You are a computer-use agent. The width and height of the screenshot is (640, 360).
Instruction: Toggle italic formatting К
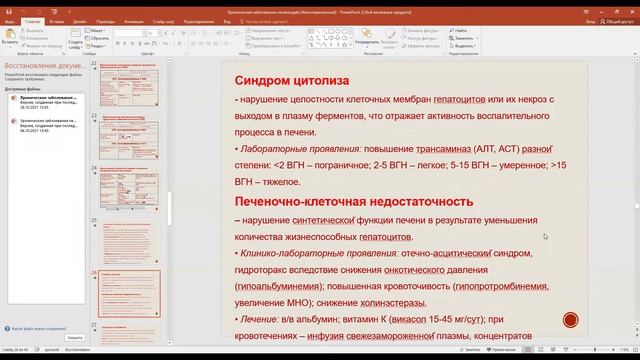coord(124,44)
